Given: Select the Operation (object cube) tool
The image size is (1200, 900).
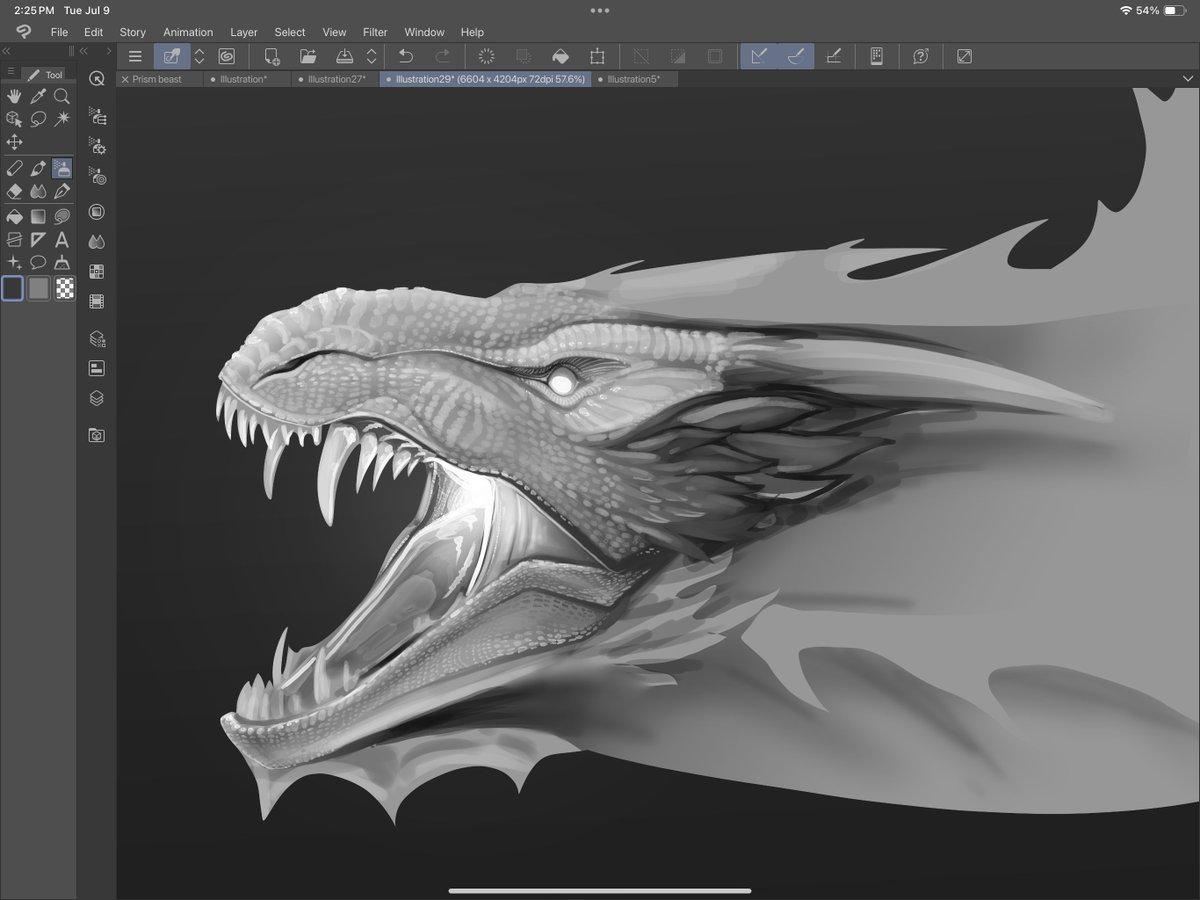Looking at the screenshot, I should click(x=14, y=118).
